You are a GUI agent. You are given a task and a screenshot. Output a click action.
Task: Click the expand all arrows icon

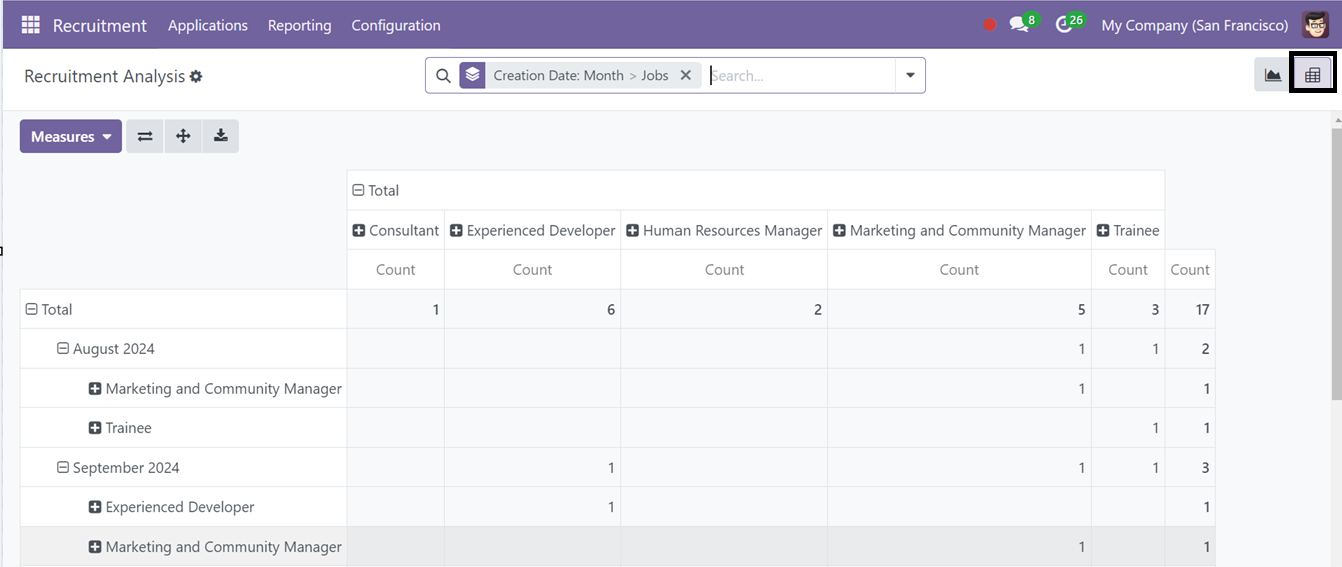[183, 136]
